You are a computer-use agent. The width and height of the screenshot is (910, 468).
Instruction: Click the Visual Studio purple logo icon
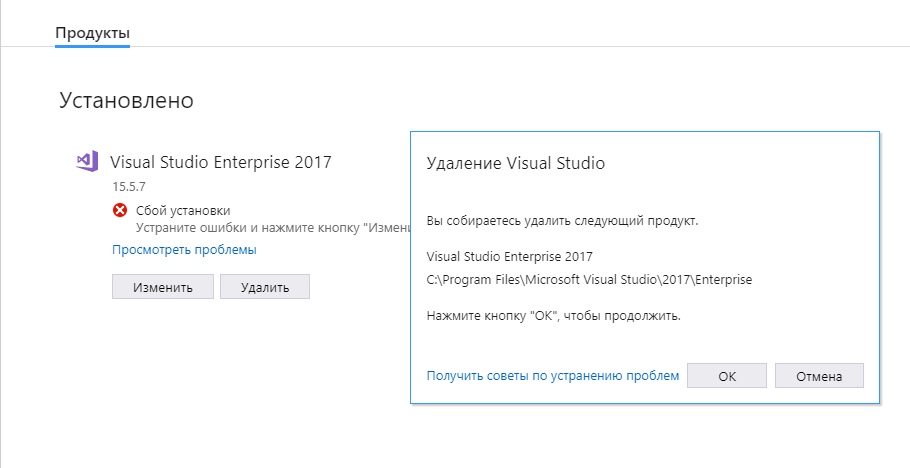86,161
